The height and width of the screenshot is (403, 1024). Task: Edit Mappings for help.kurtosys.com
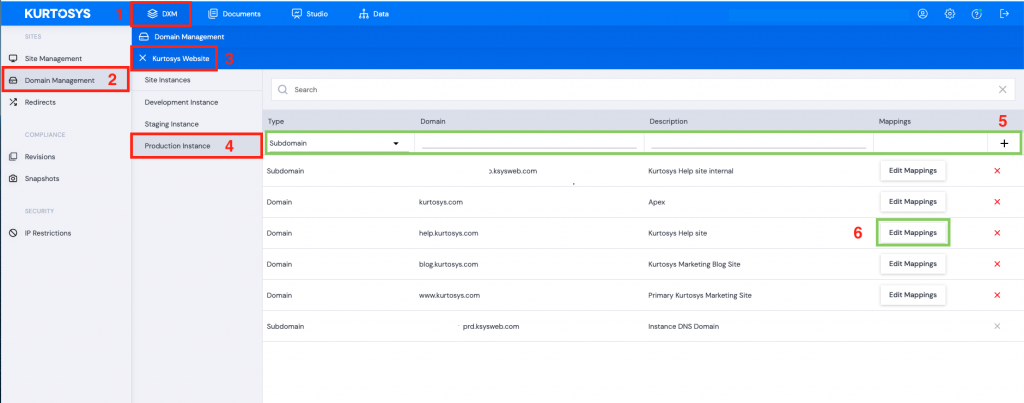click(x=913, y=233)
